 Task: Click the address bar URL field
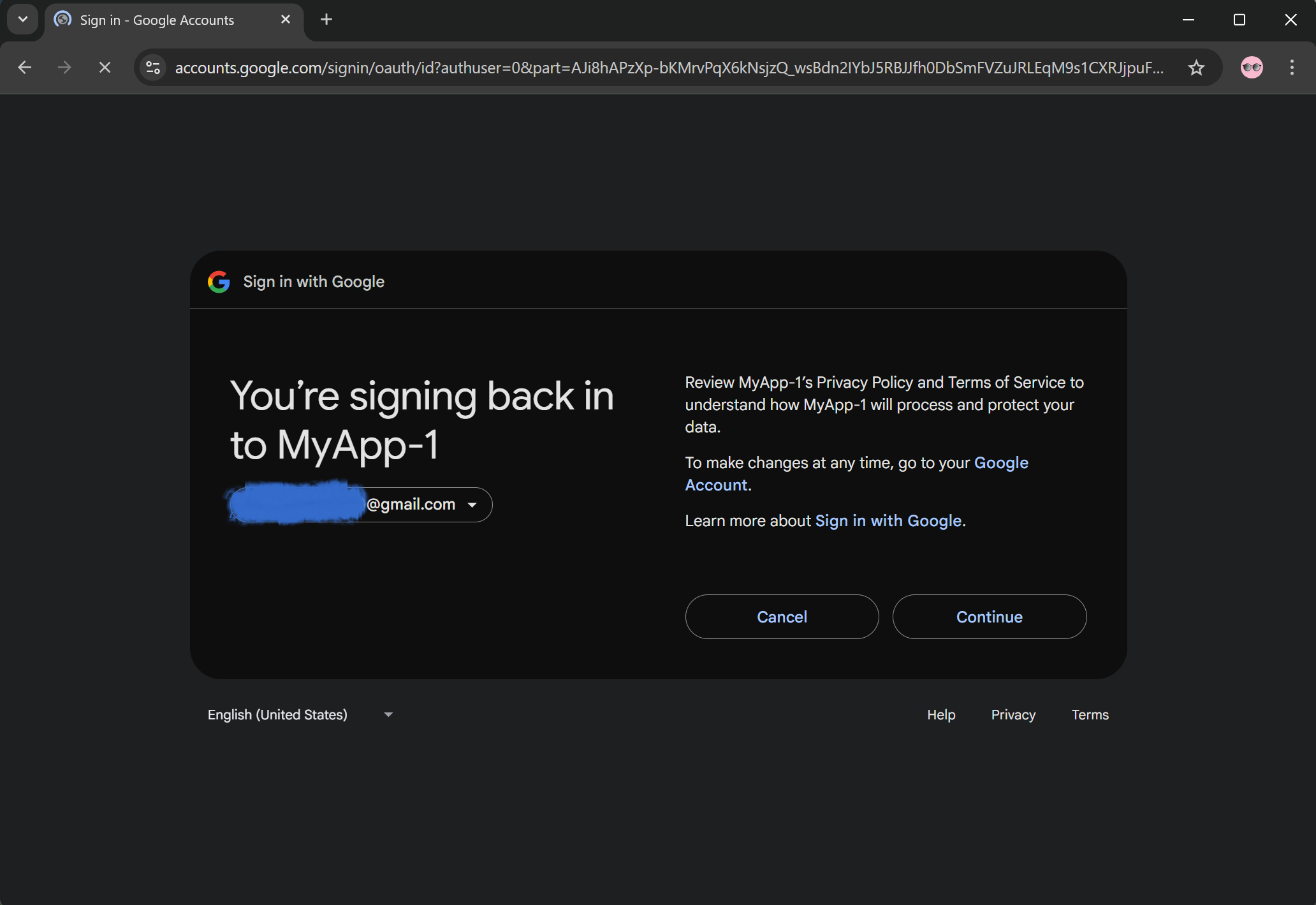pos(669,68)
